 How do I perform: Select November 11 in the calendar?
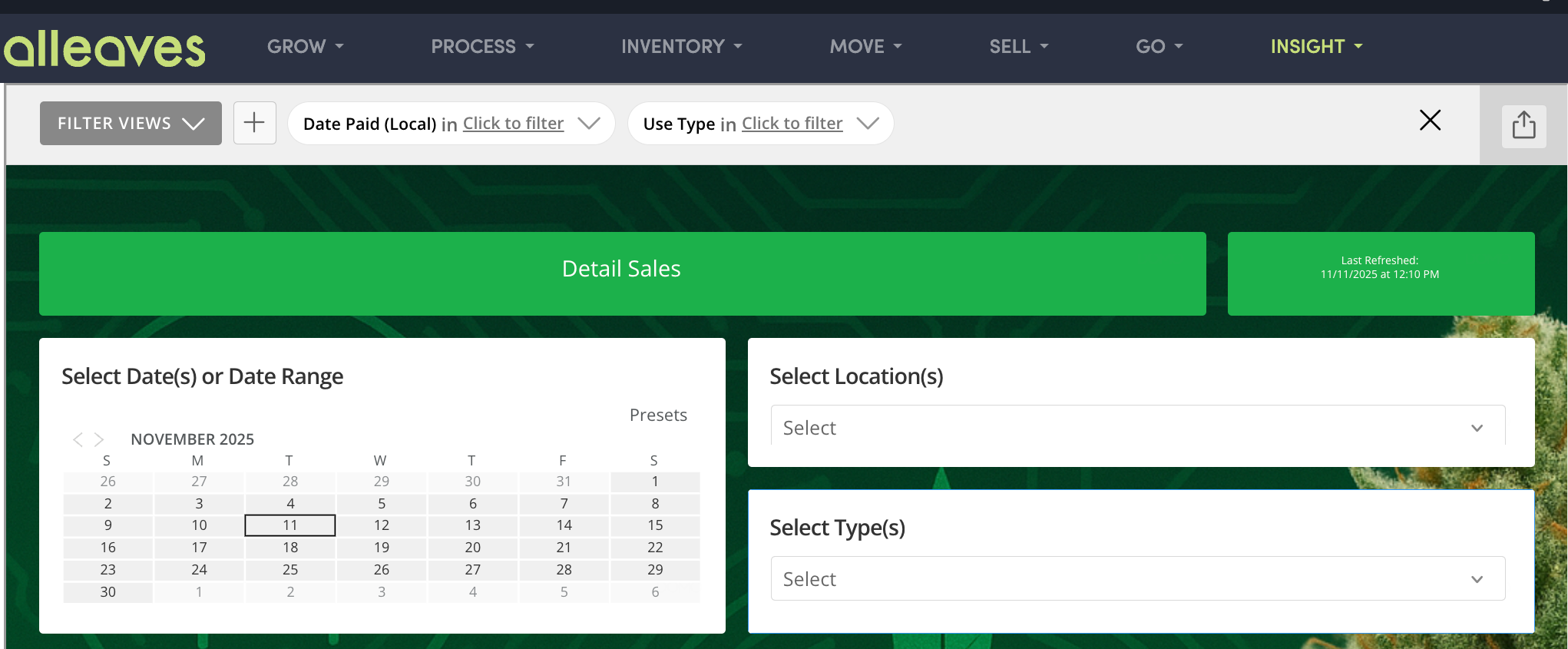click(290, 525)
